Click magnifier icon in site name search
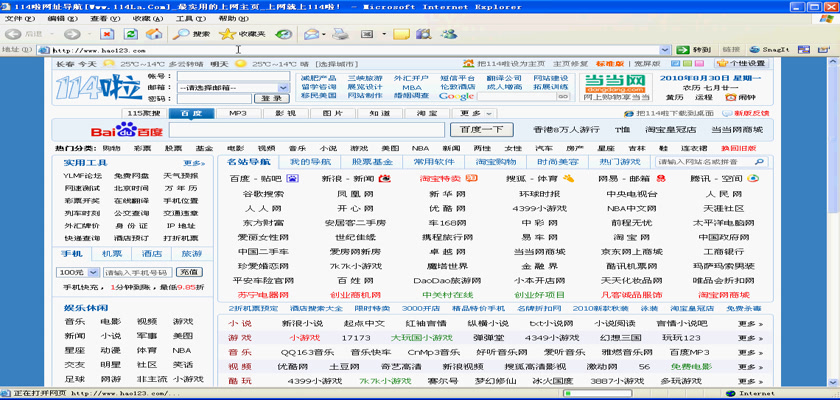Viewport: 840px width, 400px height. click(759, 162)
